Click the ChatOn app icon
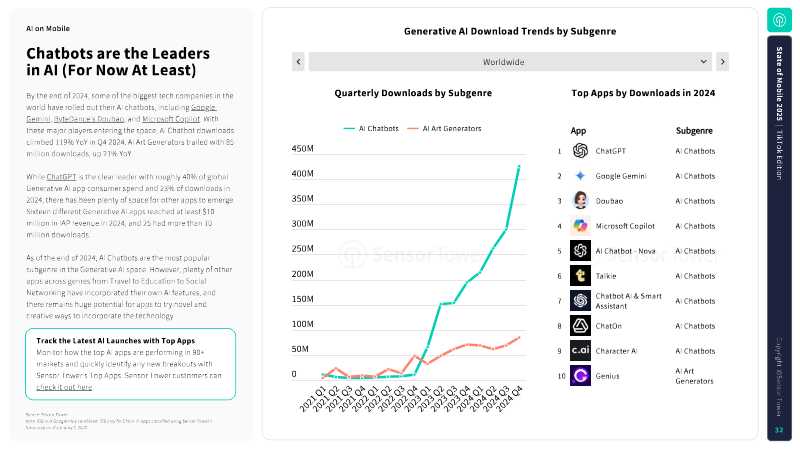The width and height of the screenshot is (800, 450). [580, 326]
